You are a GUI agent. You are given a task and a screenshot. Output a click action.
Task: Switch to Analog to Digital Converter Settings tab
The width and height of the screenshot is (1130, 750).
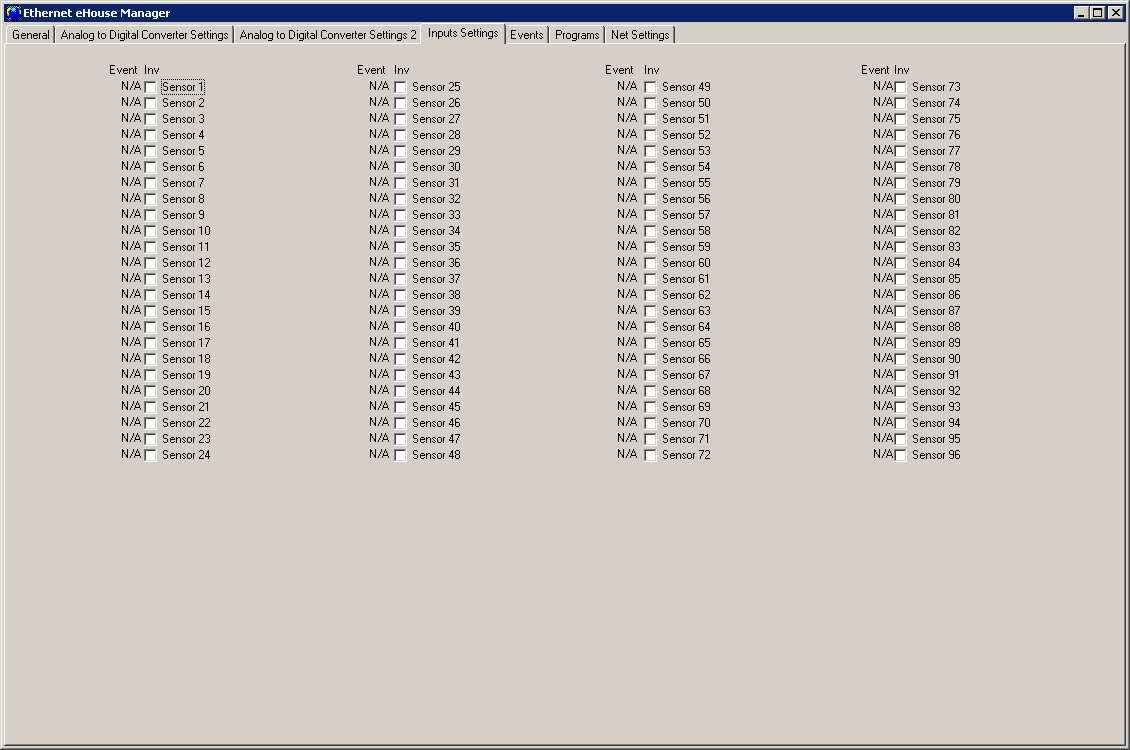[144, 35]
